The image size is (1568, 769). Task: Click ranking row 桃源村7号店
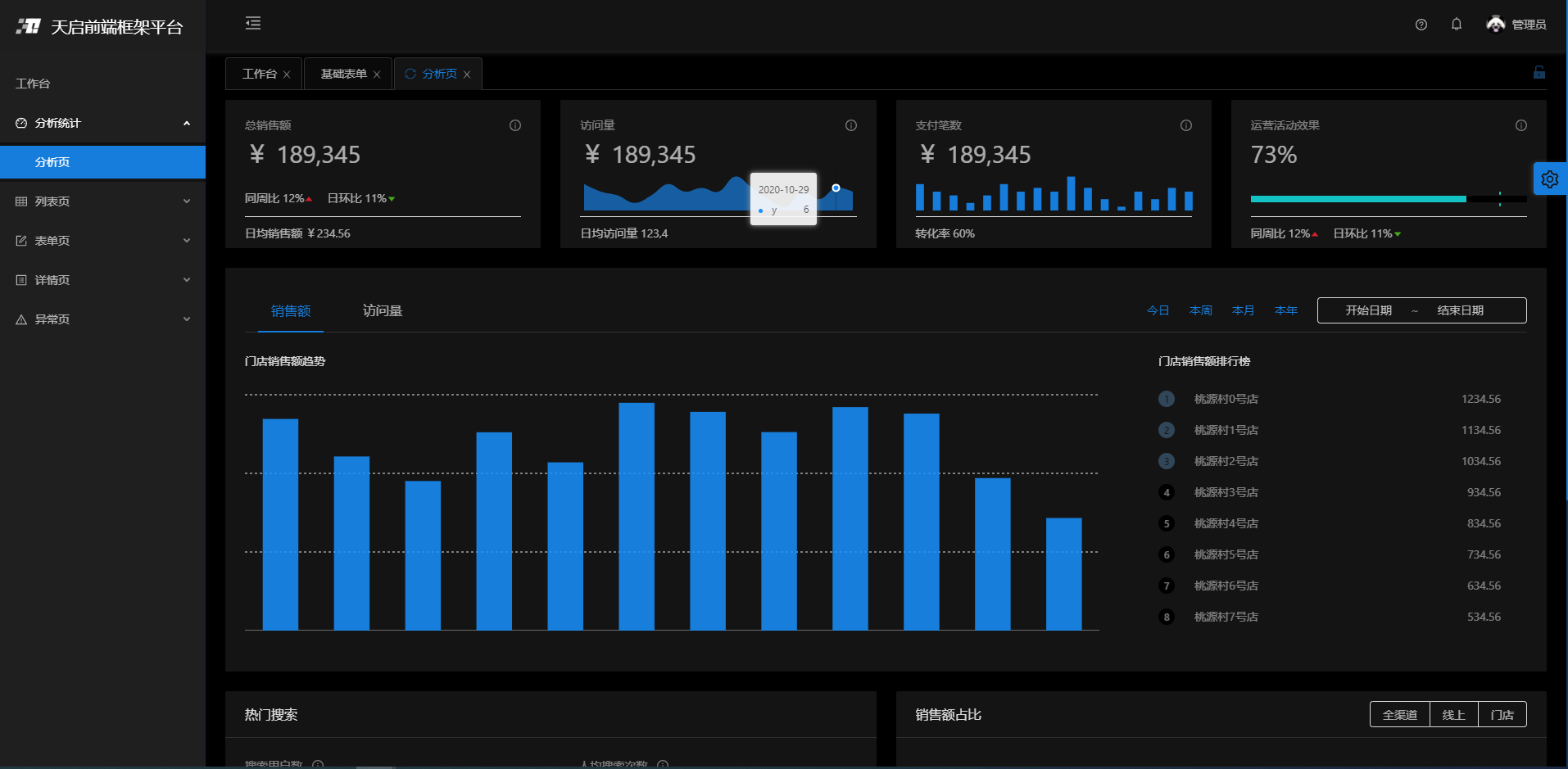point(1329,617)
